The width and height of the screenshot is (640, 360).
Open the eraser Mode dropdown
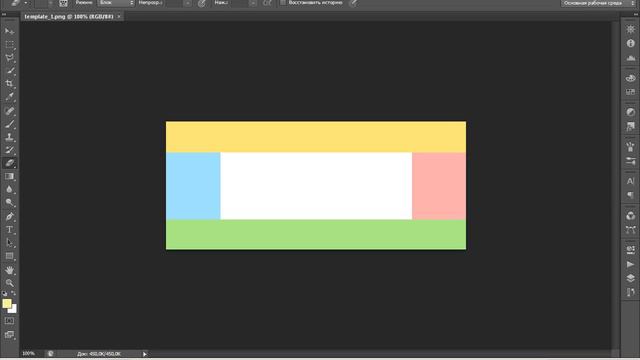tap(116, 3)
